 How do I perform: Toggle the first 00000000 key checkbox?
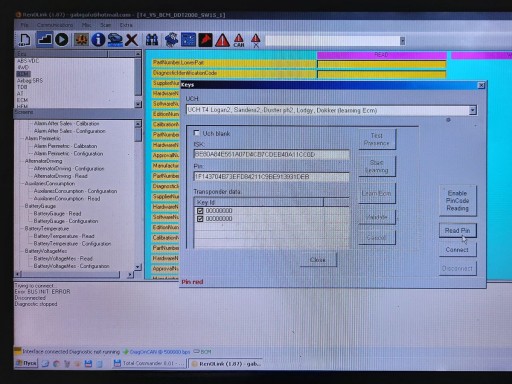(x=200, y=211)
